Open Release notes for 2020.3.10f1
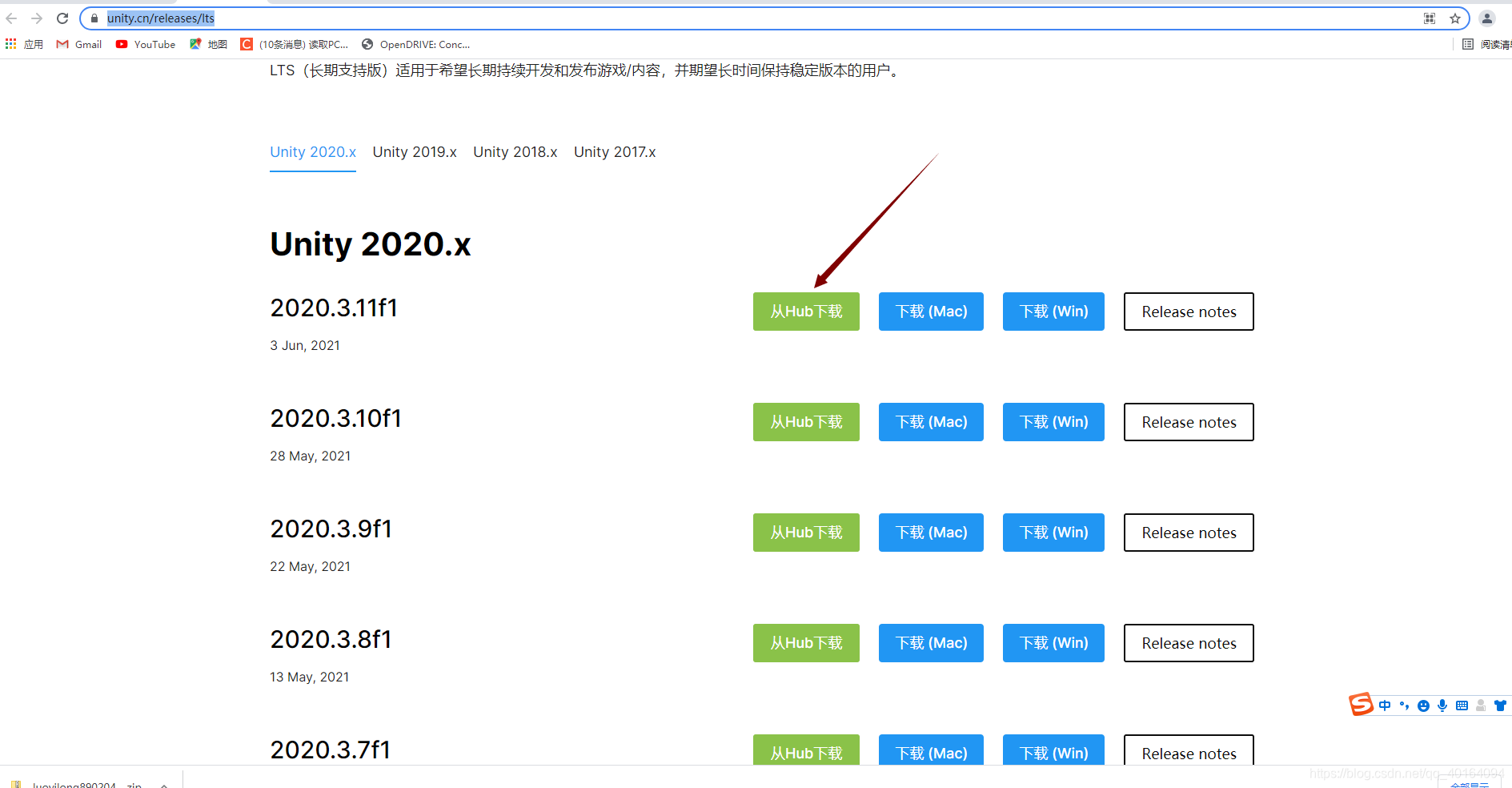This screenshot has height=788, width=1512. click(1189, 422)
